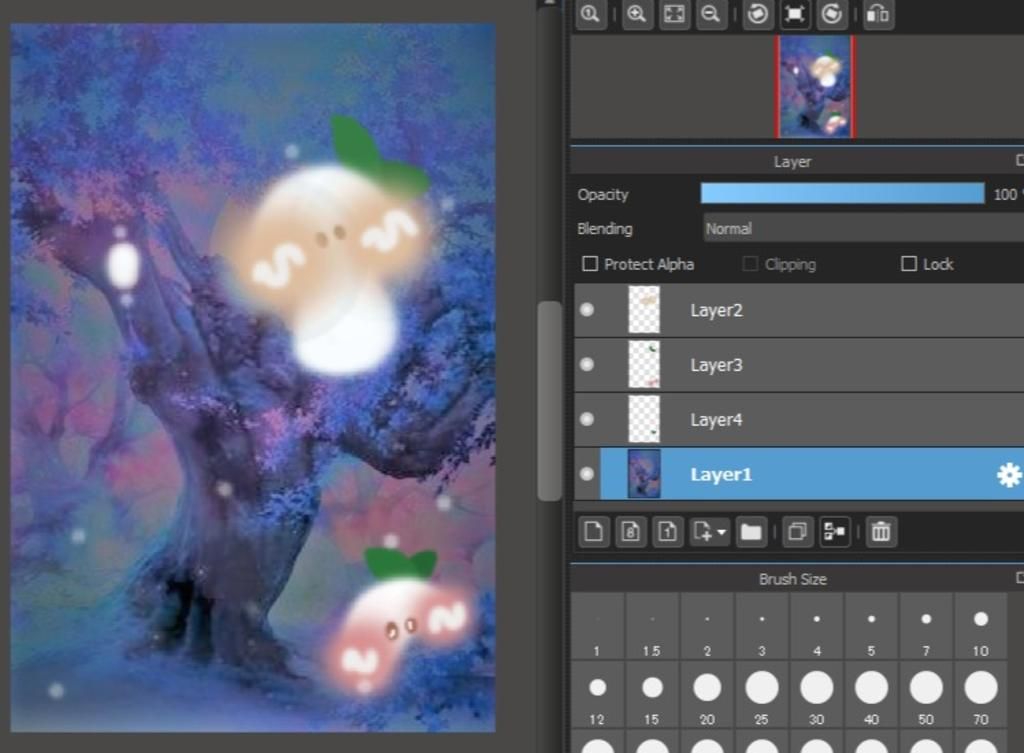Choose brush size 30
This screenshot has height=753, width=1024.
tap(816, 696)
